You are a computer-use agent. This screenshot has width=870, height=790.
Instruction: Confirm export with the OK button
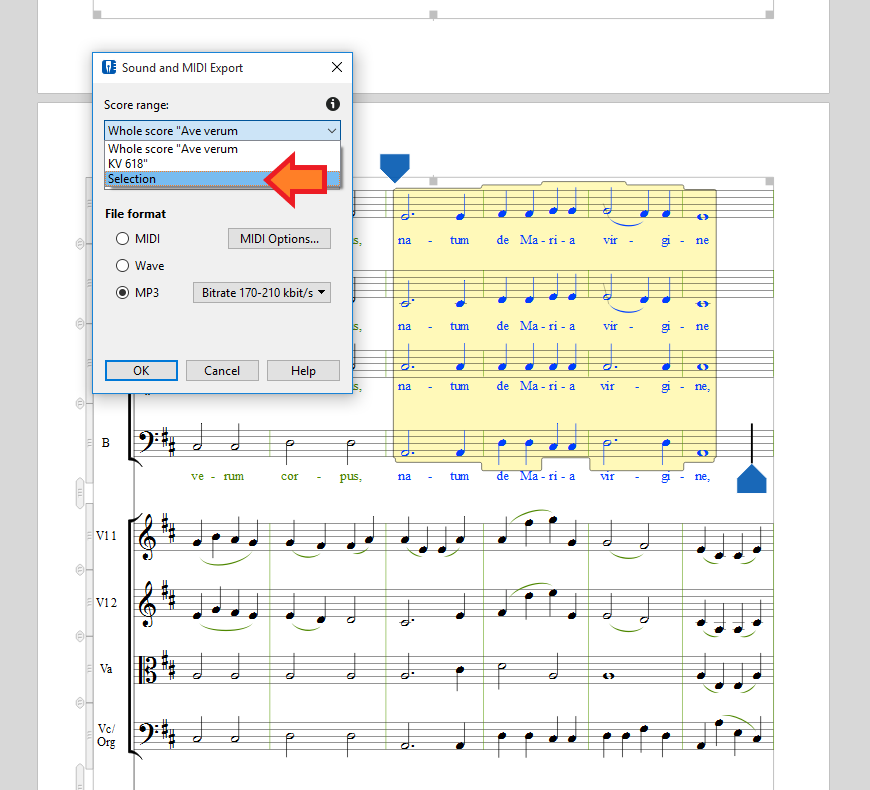pyautogui.click(x=141, y=371)
